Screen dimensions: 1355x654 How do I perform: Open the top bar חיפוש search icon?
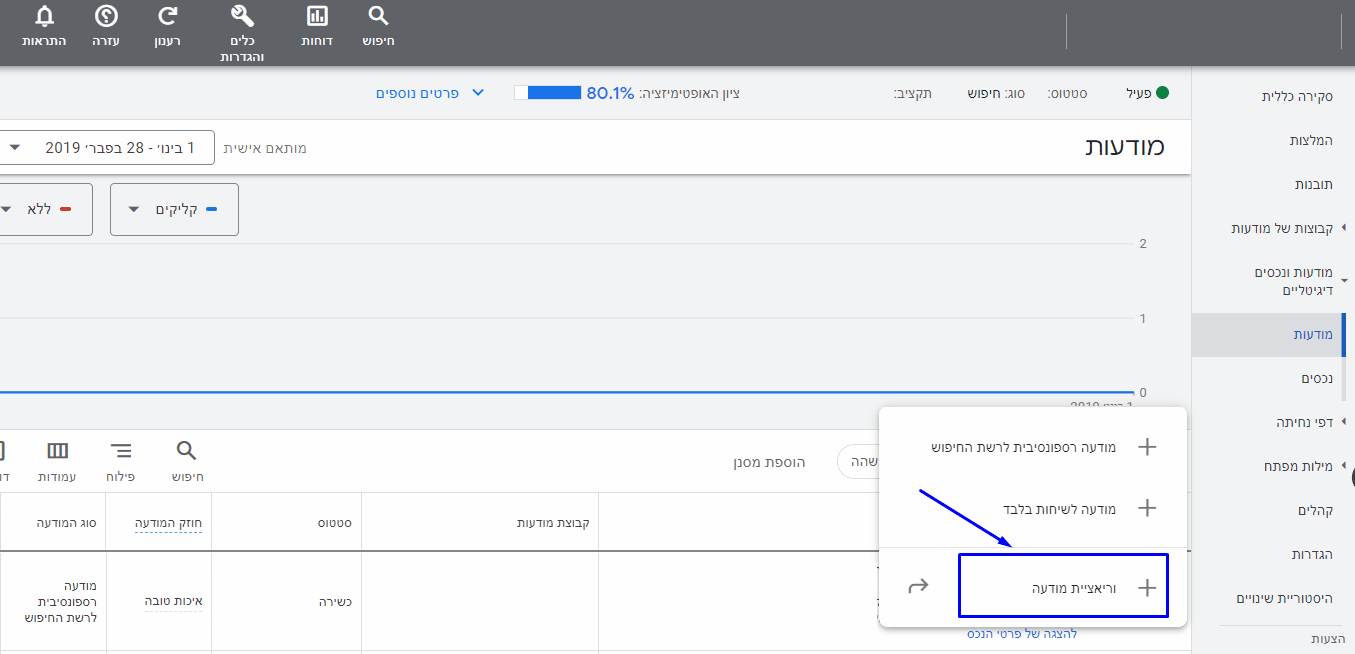[377, 16]
